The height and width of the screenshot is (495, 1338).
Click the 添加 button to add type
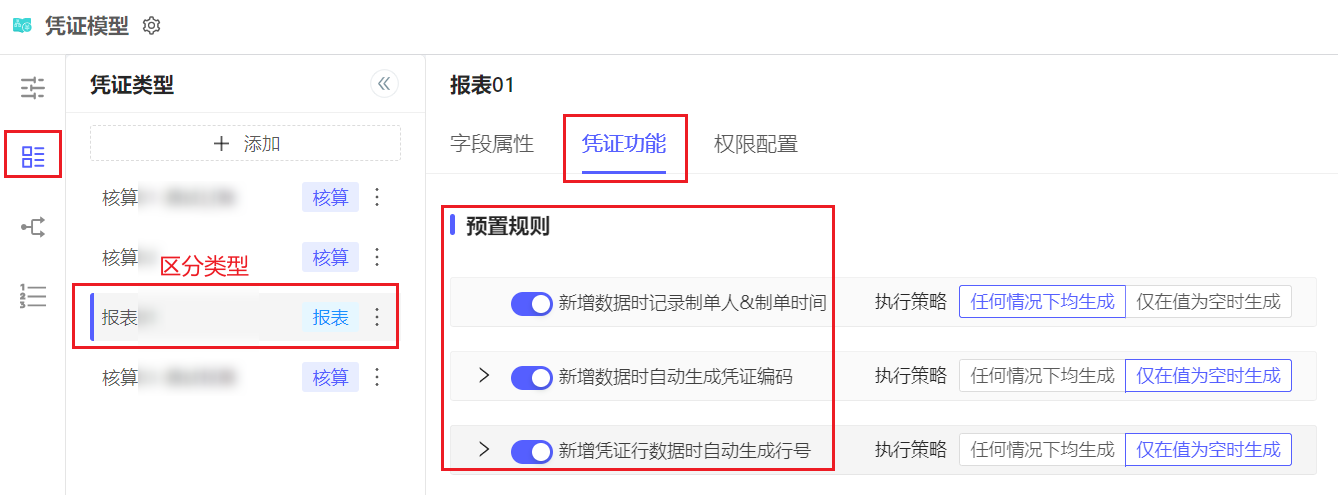tap(246, 144)
